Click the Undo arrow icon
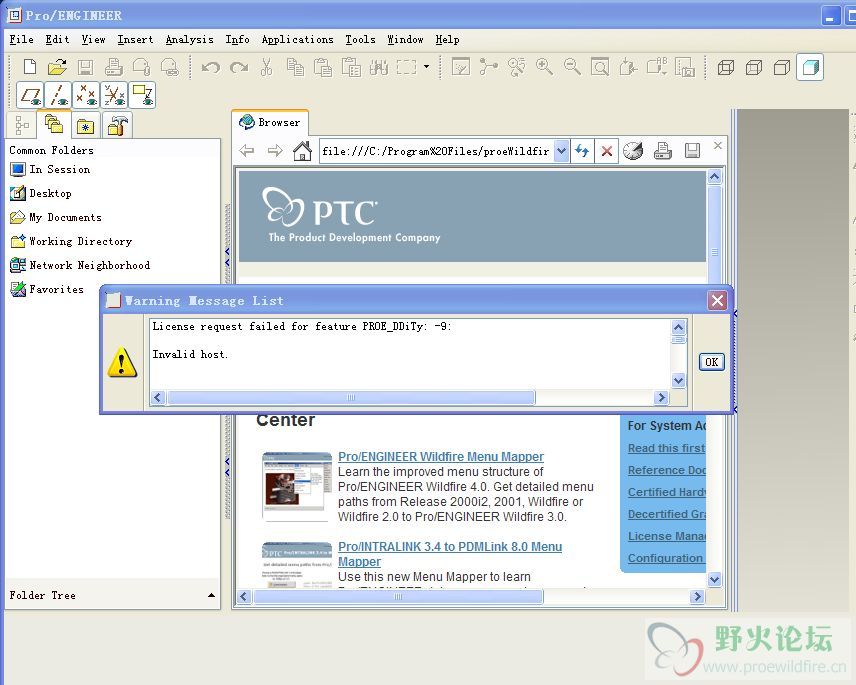856x685 pixels. tap(211, 67)
